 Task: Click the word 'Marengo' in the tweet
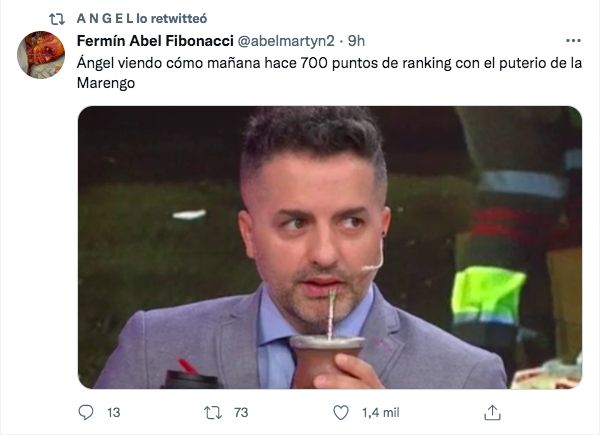(106, 83)
